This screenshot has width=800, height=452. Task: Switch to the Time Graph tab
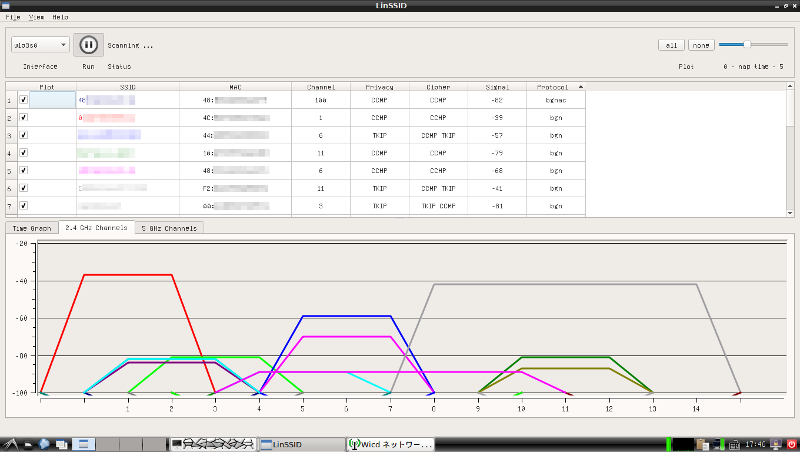32,228
